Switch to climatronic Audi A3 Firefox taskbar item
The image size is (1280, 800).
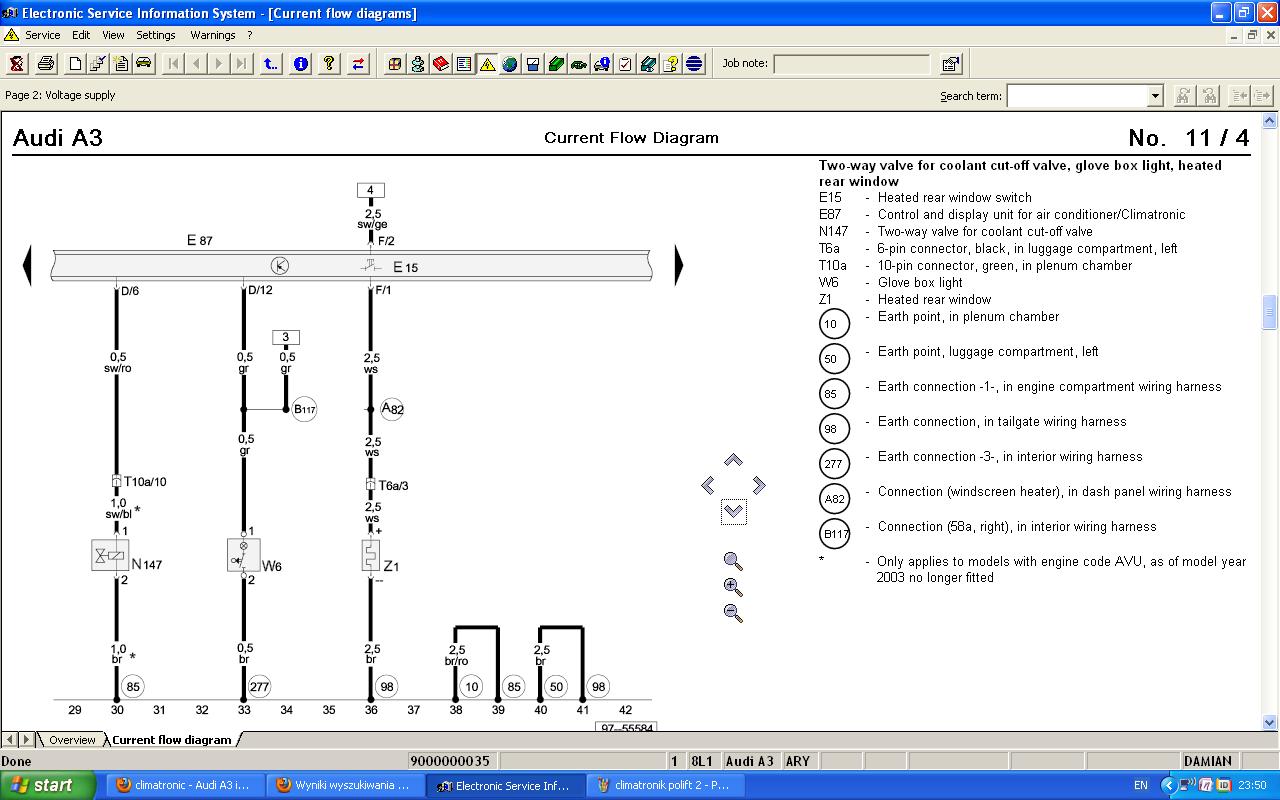[184, 785]
